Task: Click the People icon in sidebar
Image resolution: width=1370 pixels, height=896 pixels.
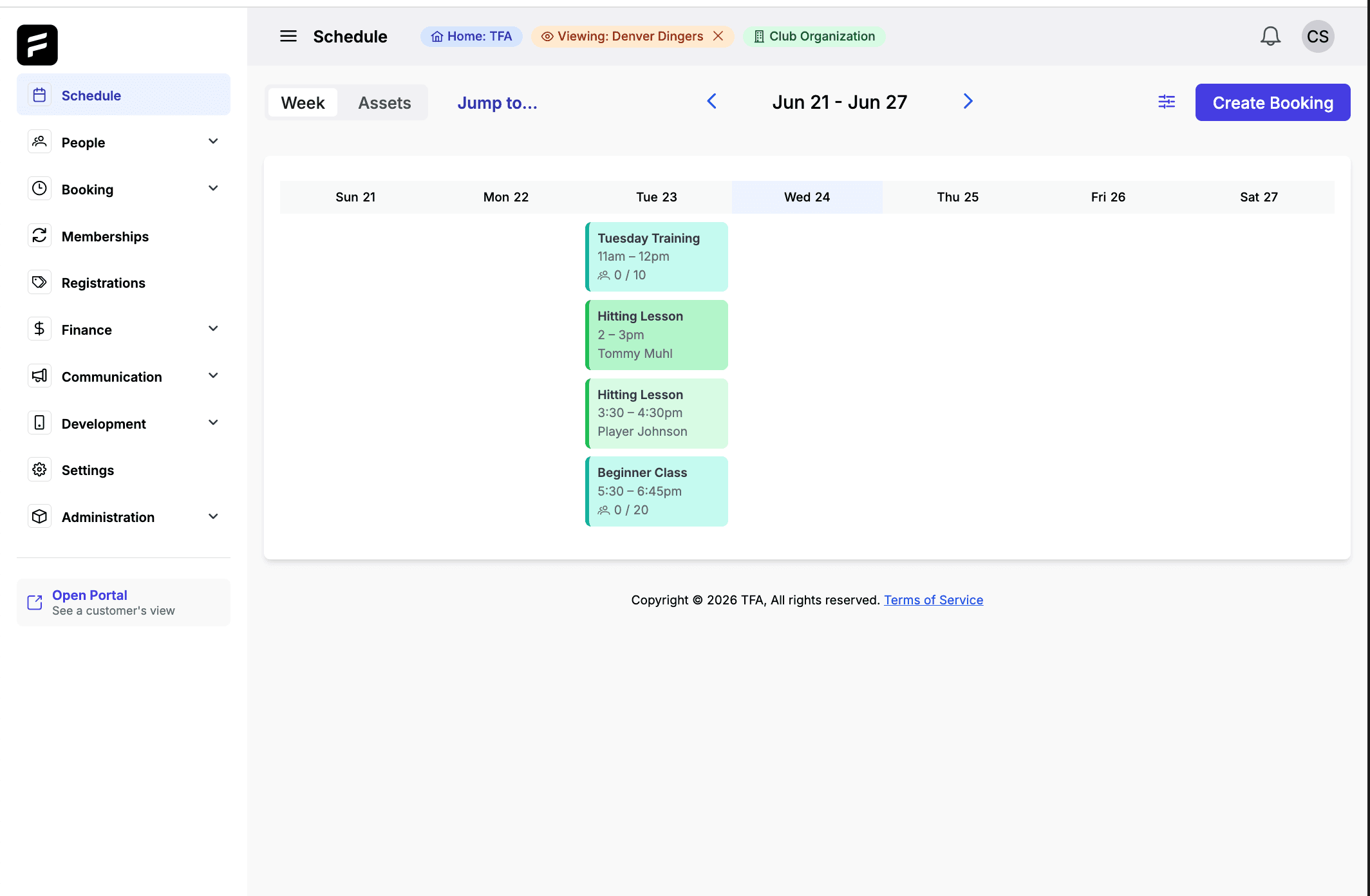Action: (x=39, y=142)
